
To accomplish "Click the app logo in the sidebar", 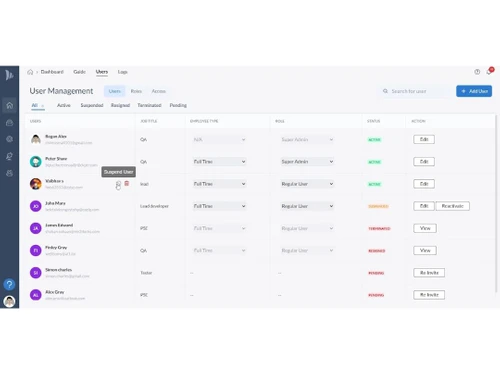I will 9,75.
